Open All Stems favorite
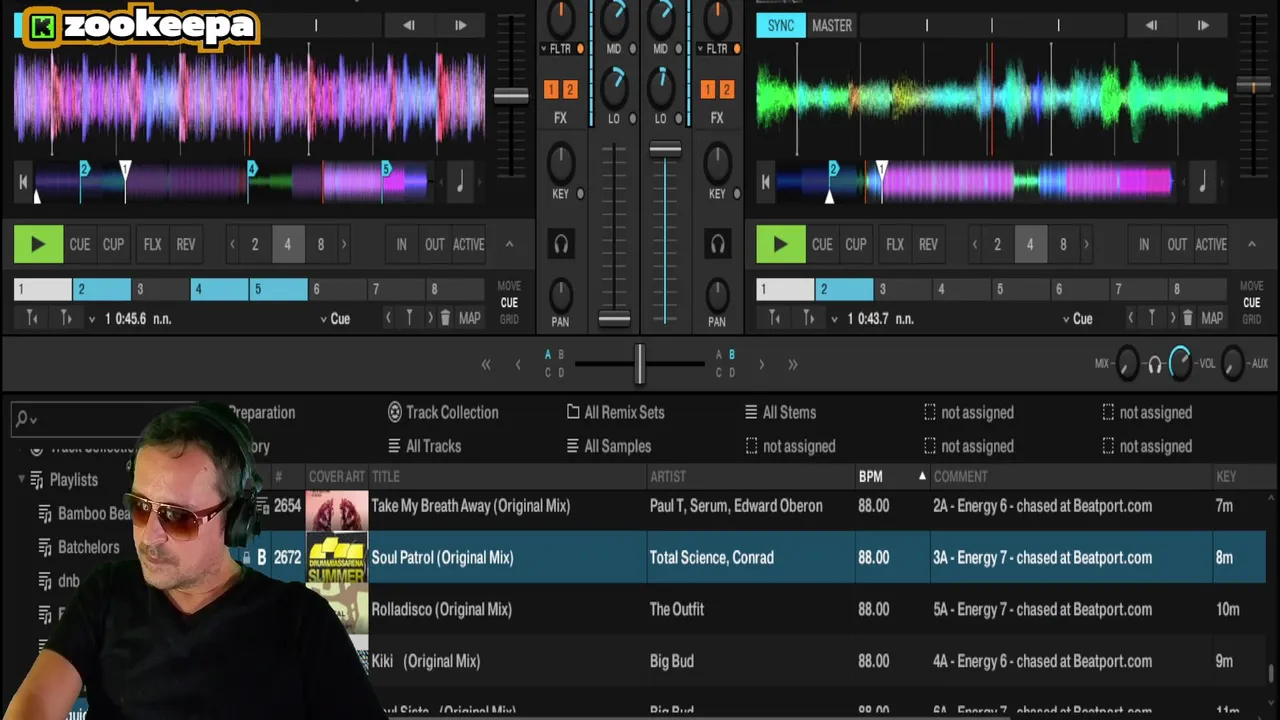Screen dimensions: 1280x720 [780, 412]
